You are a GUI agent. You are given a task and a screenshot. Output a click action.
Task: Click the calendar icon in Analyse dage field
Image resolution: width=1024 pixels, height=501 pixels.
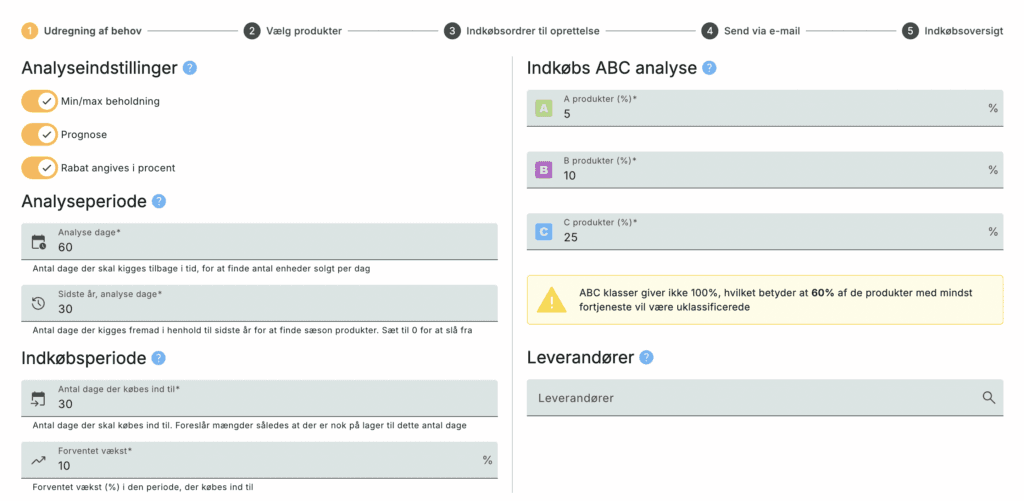(39, 241)
